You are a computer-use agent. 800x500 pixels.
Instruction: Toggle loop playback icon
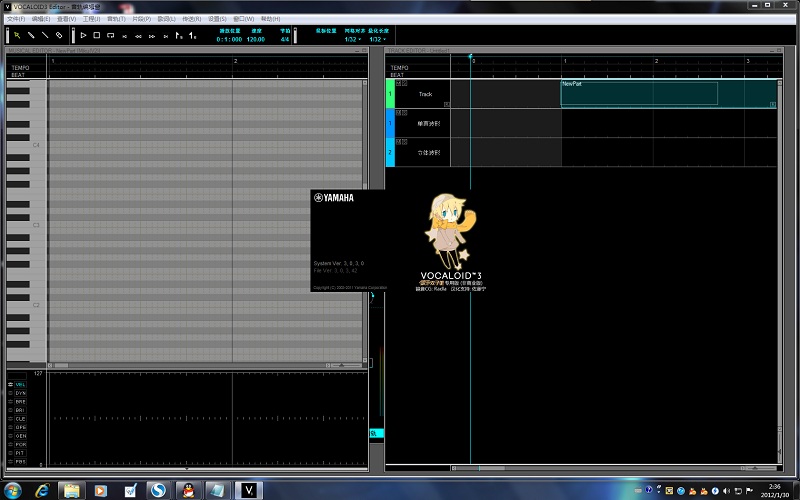[x=110, y=35]
